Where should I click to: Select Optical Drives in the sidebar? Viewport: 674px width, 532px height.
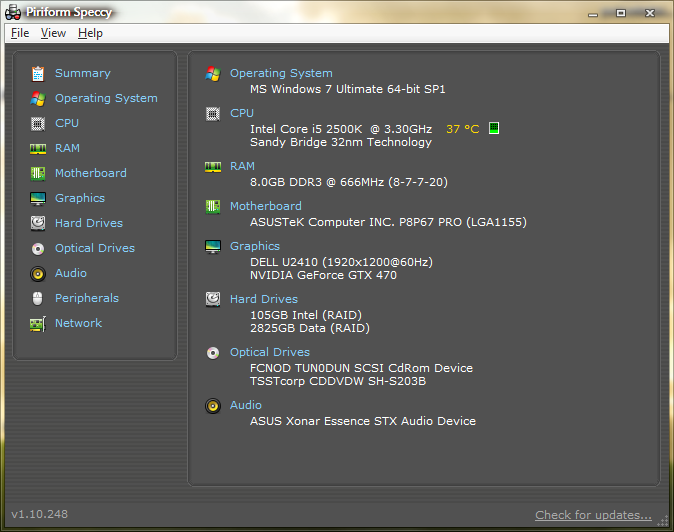coord(95,248)
